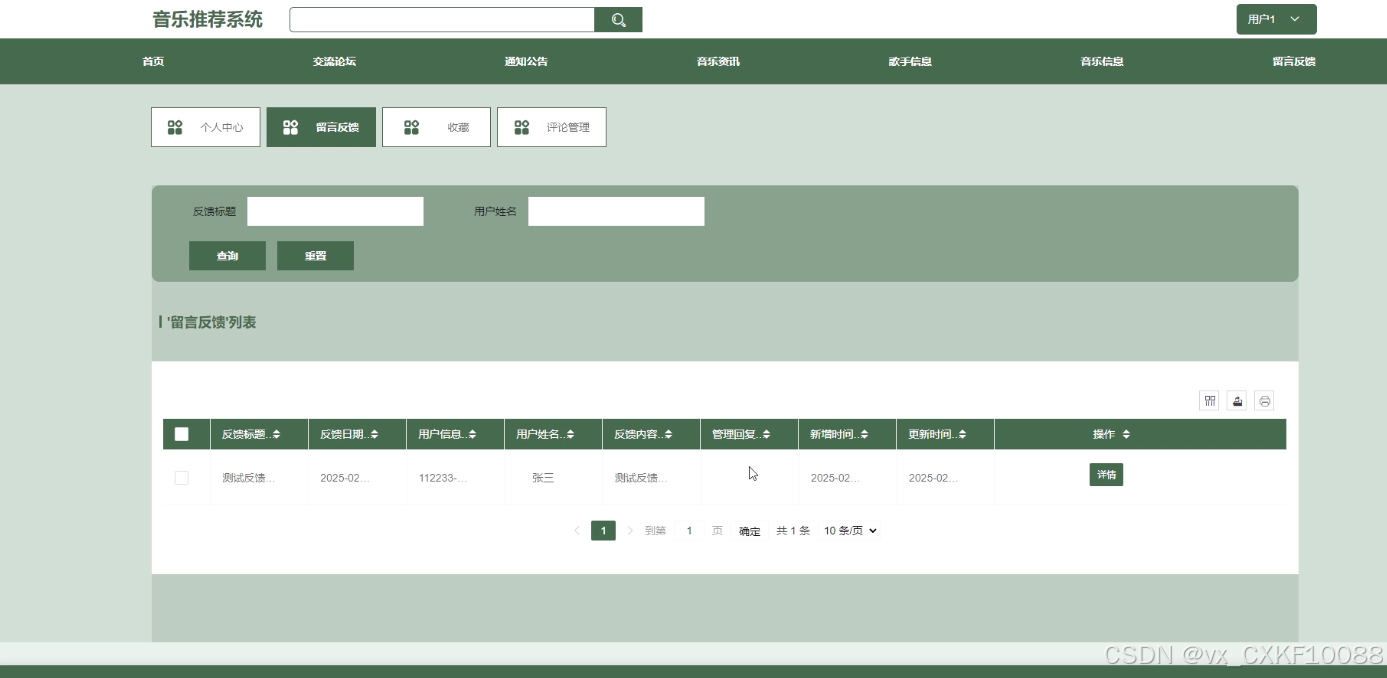
Task: Open the 10 条/页 page size dropdown
Action: (x=850, y=531)
